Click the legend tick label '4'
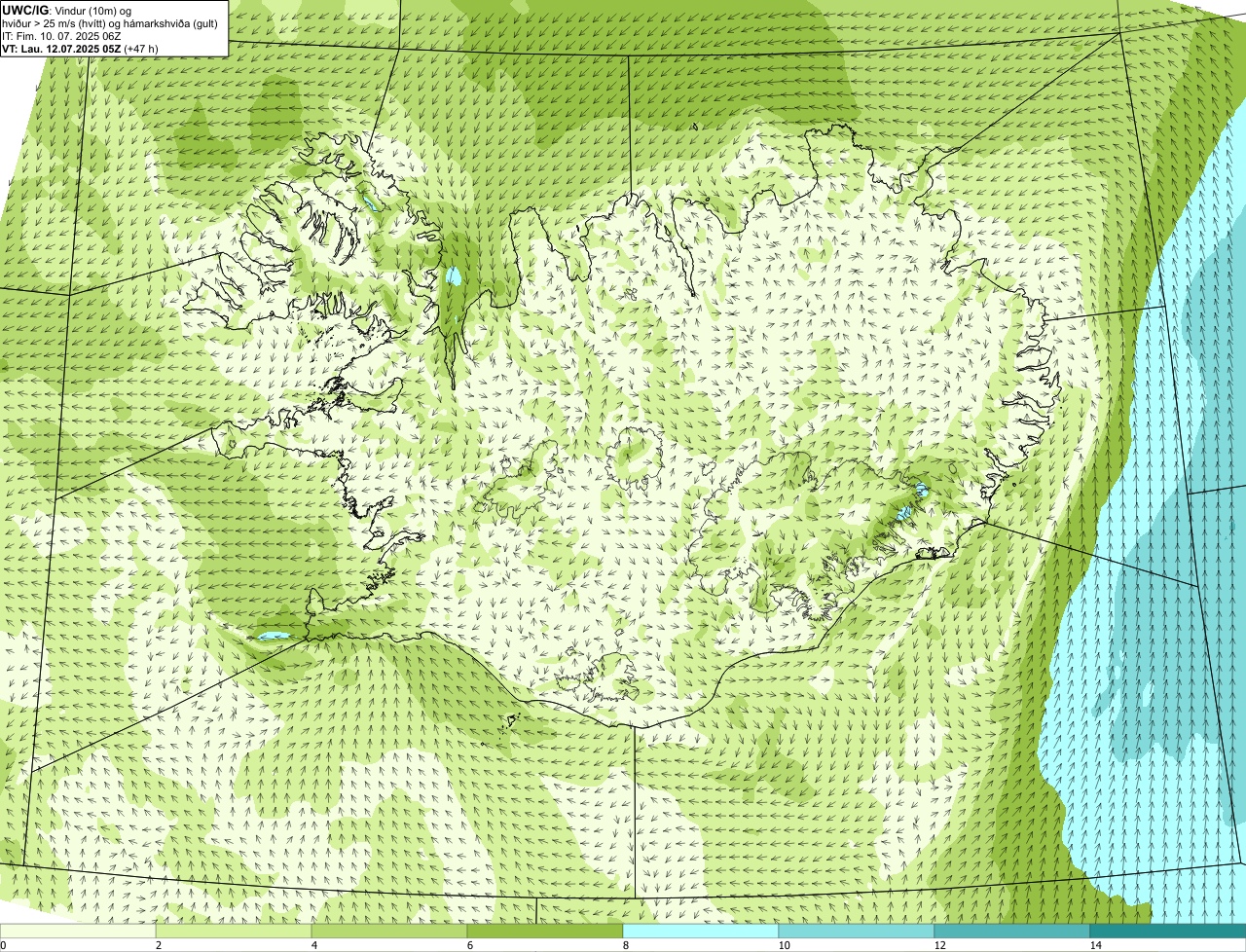The width and height of the screenshot is (1246, 952). 314,945
